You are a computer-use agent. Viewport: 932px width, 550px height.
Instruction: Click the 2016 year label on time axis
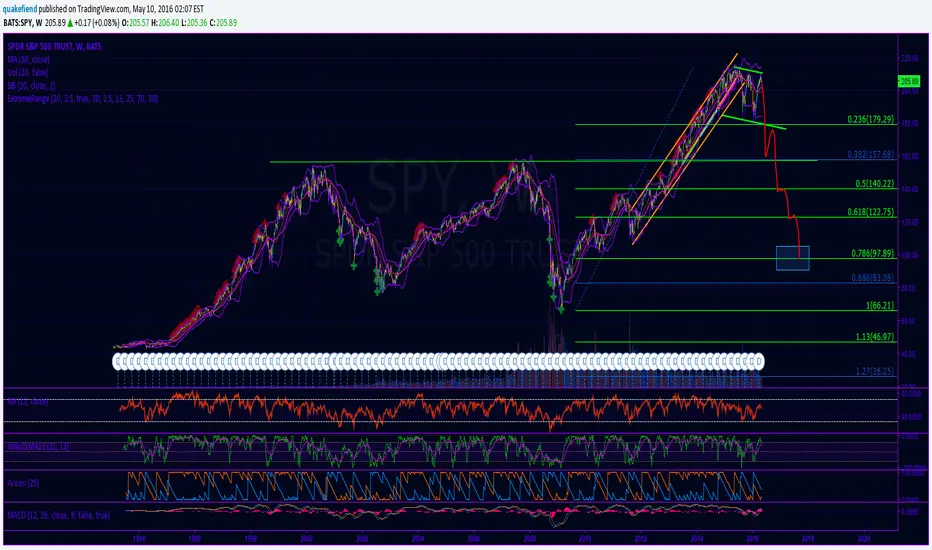(752, 538)
